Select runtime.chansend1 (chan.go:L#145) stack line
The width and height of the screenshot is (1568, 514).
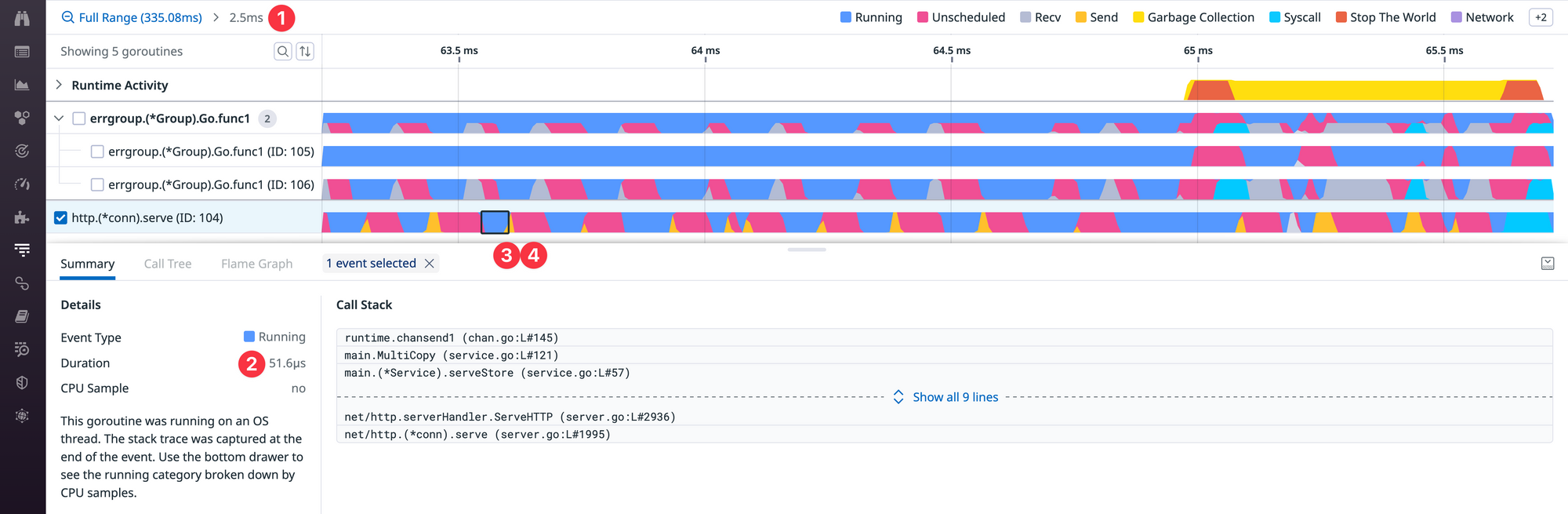[945, 338]
